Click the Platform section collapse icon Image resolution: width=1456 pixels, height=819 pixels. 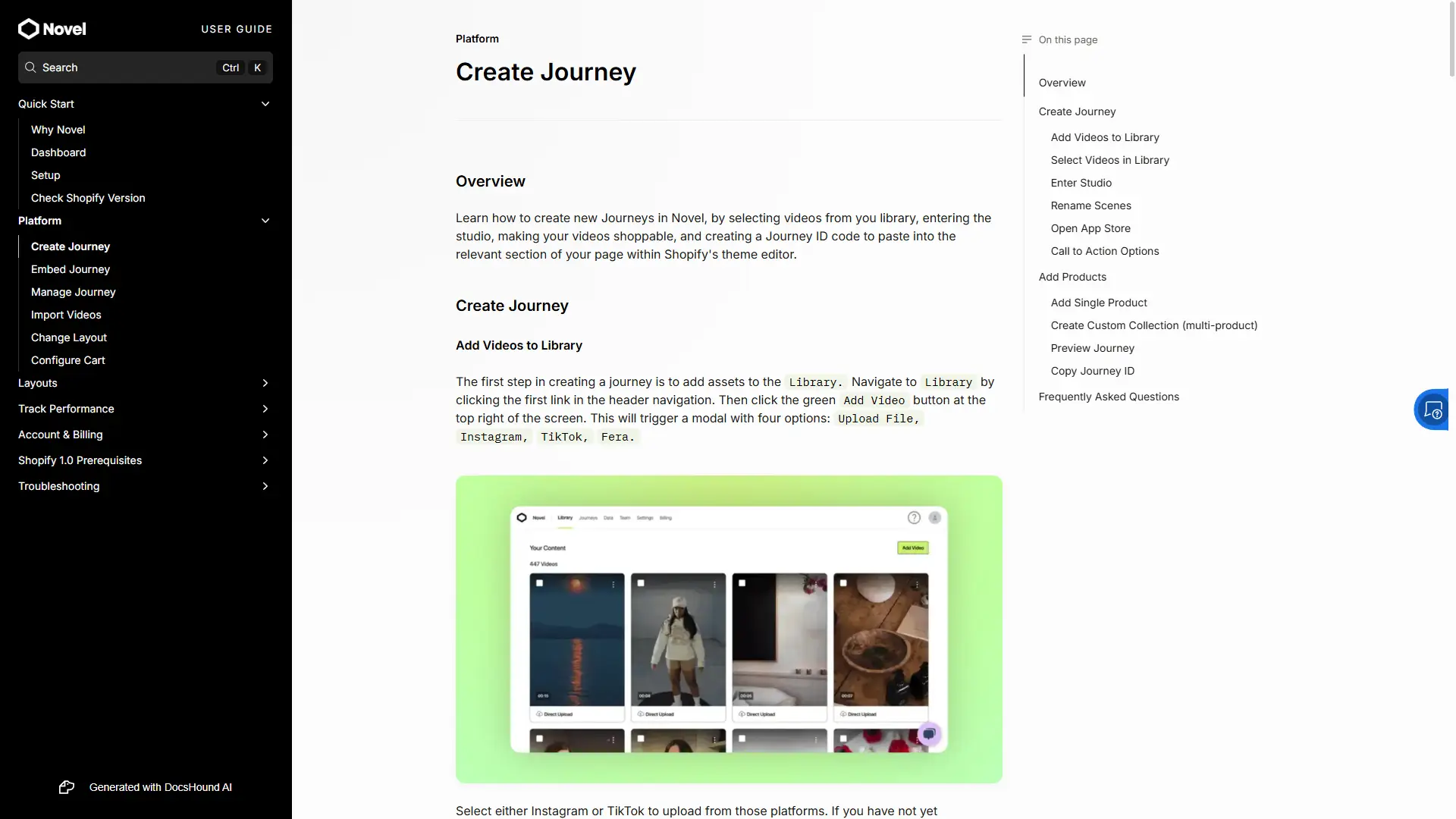pos(265,220)
